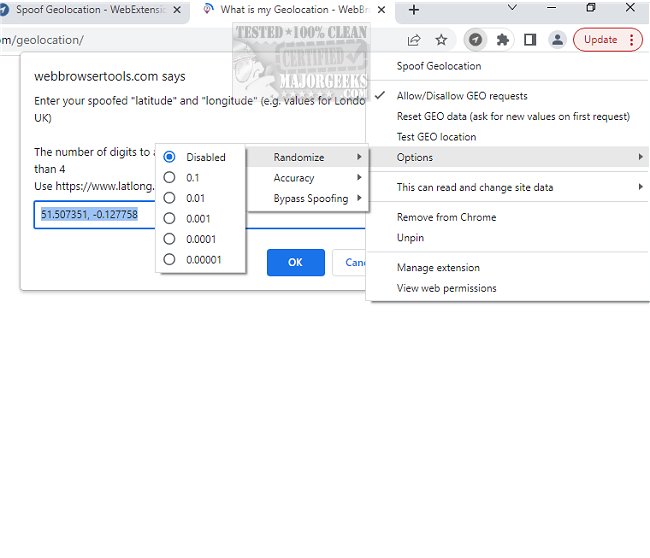Screen dimensions: 650x558
Task: Toggle Allow/Disallow GEO requests
Action: (x=508, y=96)
